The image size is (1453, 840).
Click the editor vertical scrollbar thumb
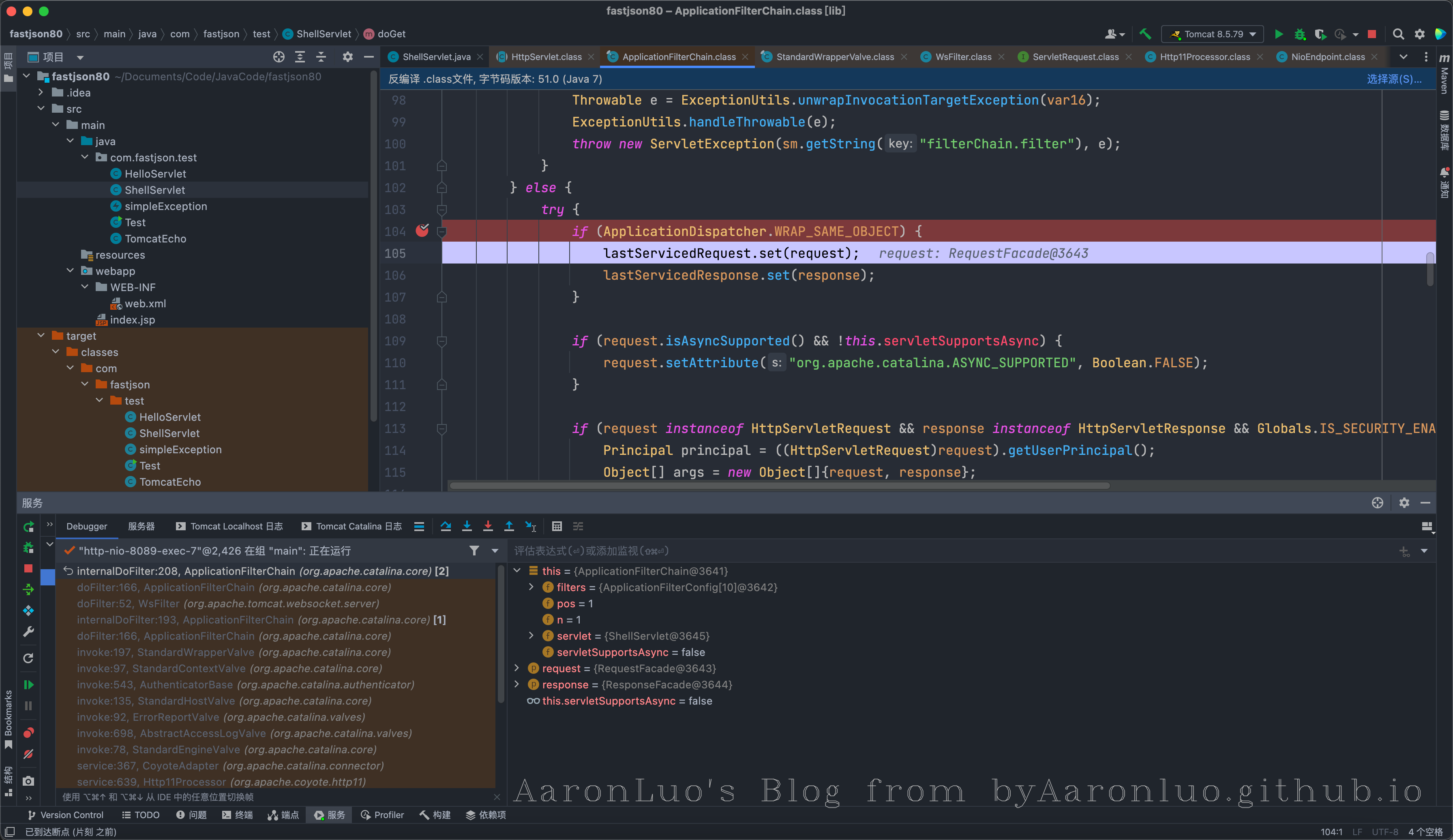(x=1430, y=269)
